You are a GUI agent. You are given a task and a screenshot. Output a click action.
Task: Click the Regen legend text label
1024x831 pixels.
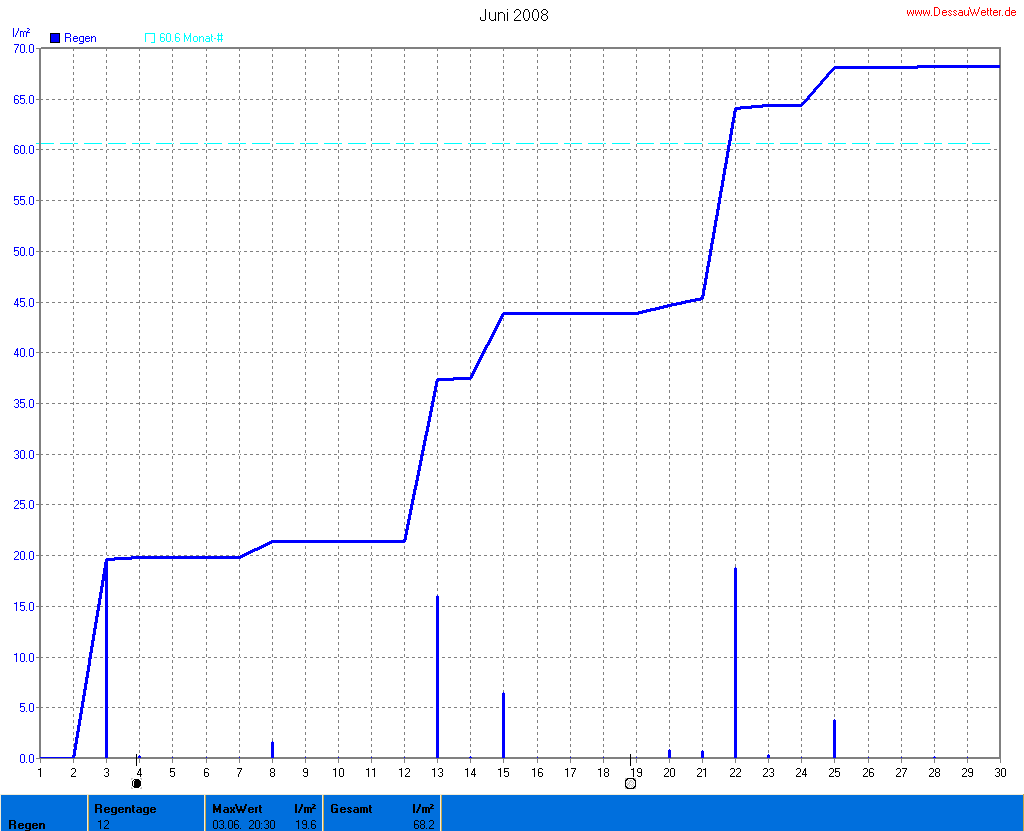80,38
